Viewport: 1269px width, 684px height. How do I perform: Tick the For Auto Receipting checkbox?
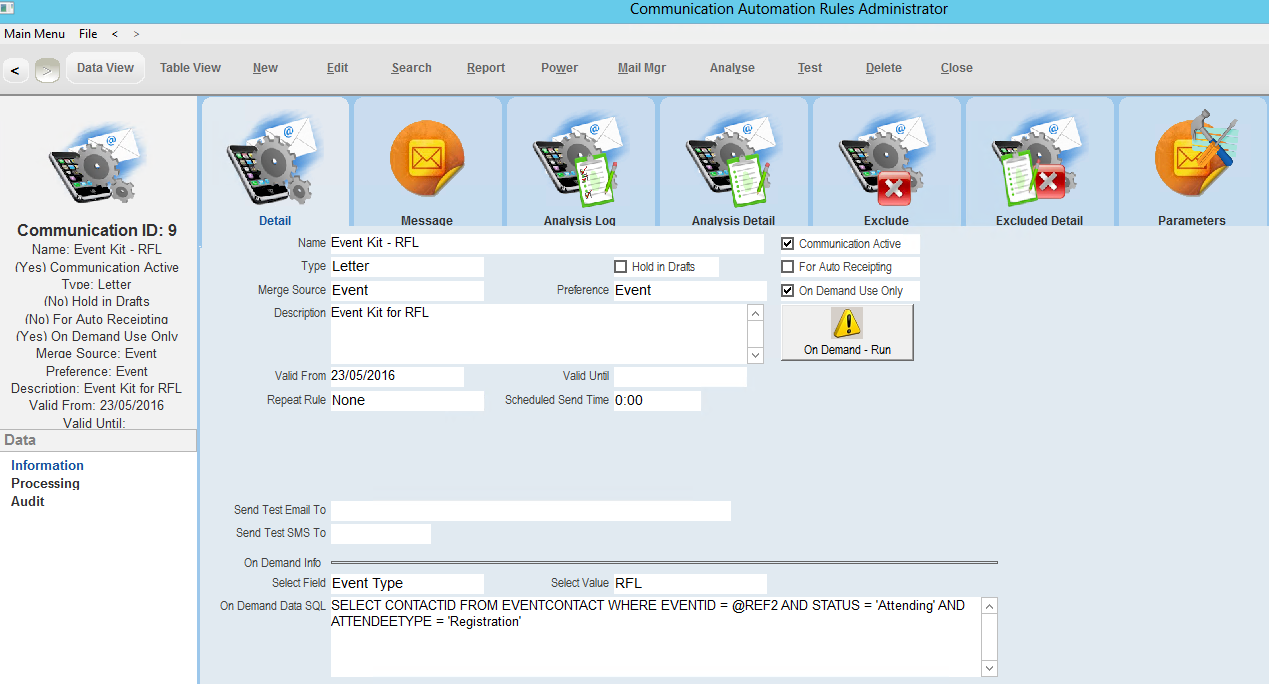(788, 267)
